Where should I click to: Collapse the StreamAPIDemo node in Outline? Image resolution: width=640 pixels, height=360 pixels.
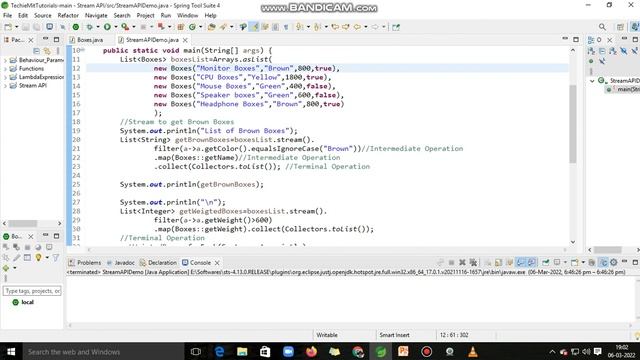point(592,81)
